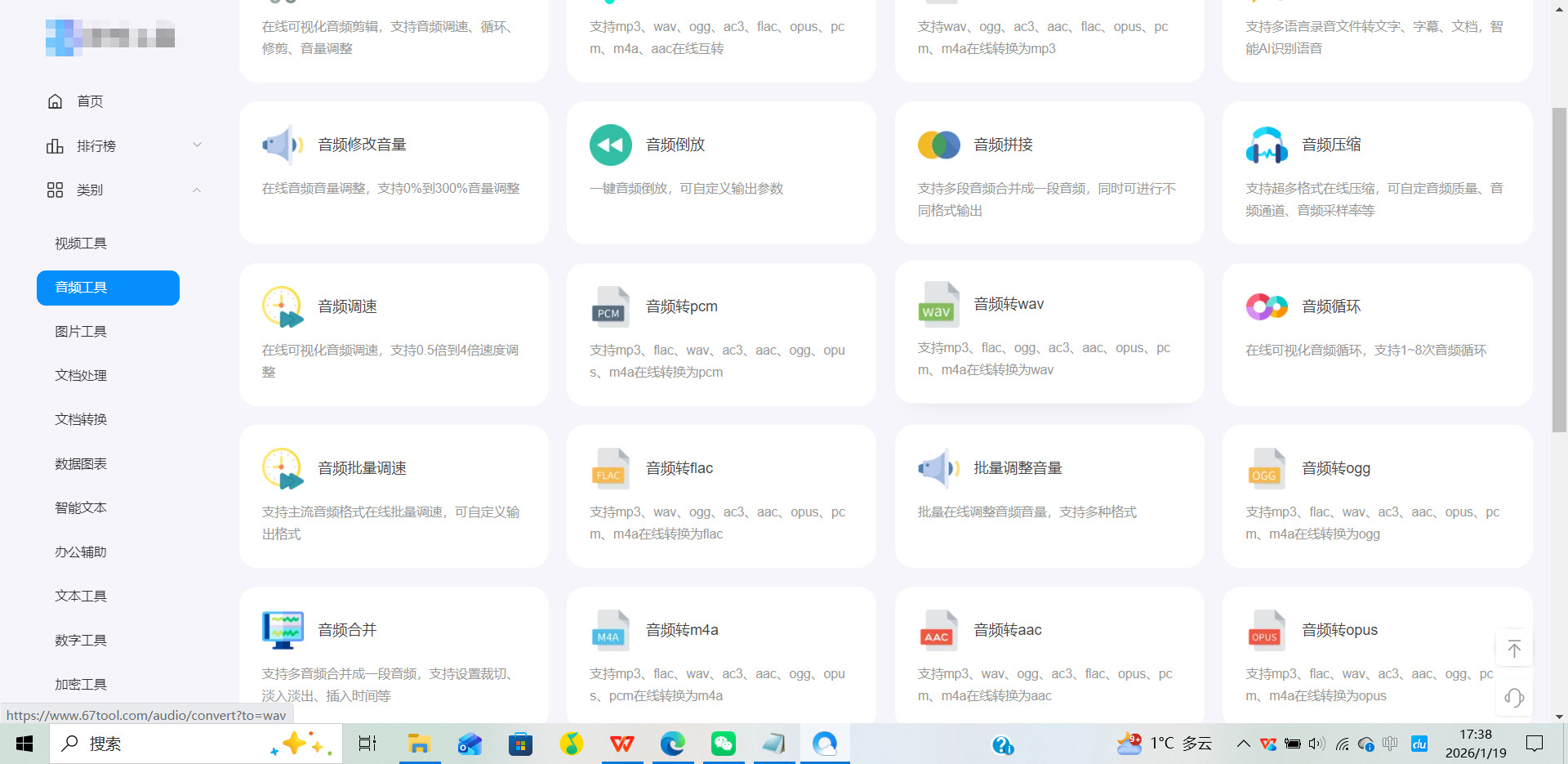Open the customer service headset button
Screen dimensions: 1568x764
[1514, 698]
